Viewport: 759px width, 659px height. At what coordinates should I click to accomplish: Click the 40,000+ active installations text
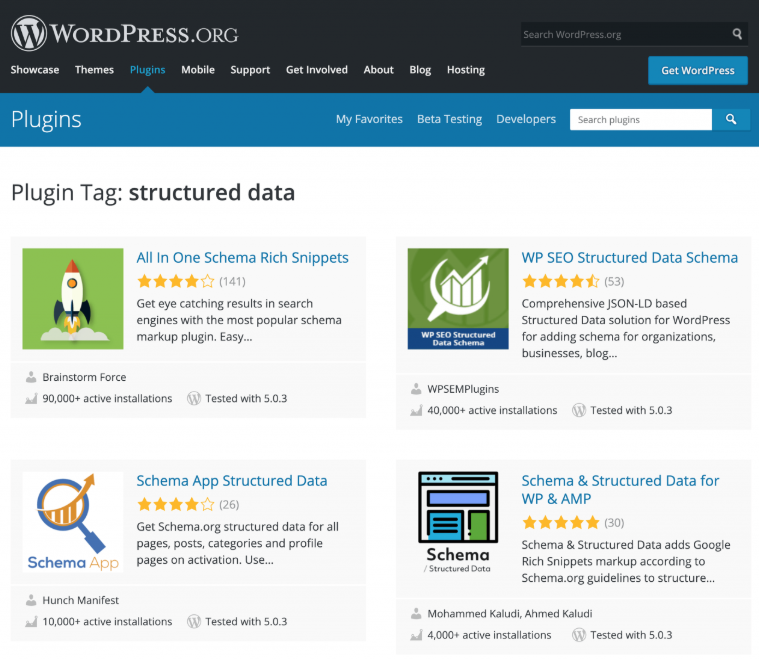pos(492,411)
